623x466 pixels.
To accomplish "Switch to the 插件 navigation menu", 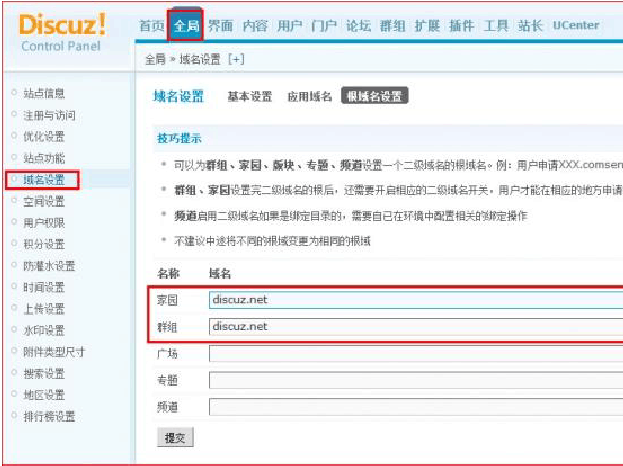I will [x=463, y=26].
